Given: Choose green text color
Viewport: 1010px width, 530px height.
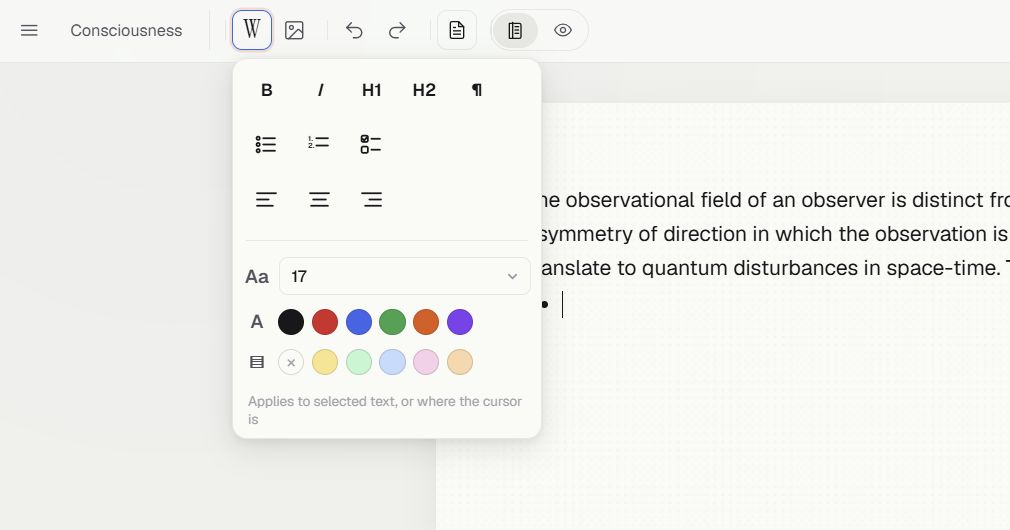Looking at the screenshot, I should point(392,322).
